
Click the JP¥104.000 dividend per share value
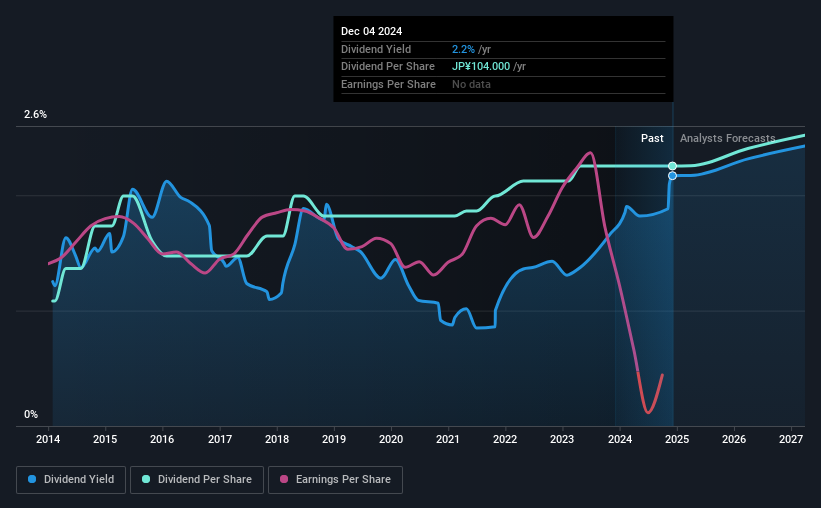[x=481, y=67]
